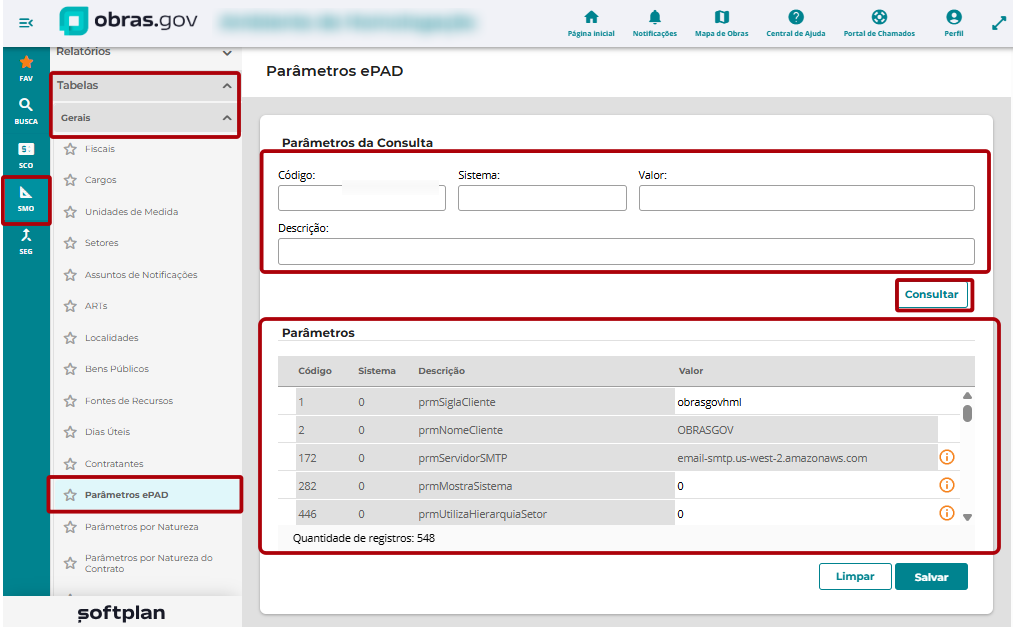The height and width of the screenshot is (627, 1013).
Task: Click the parameters table scrollbar thumb
Action: [x=967, y=413]
